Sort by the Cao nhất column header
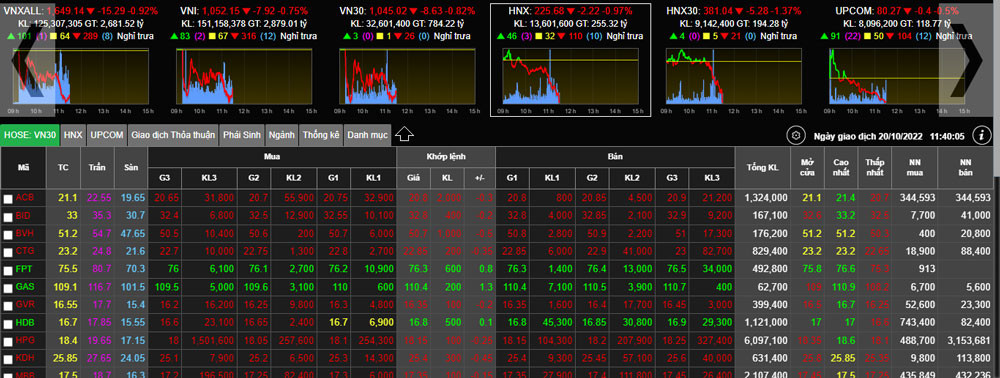Image resolution: width=1000 pixels, height=378 pixels. (841, 168)
